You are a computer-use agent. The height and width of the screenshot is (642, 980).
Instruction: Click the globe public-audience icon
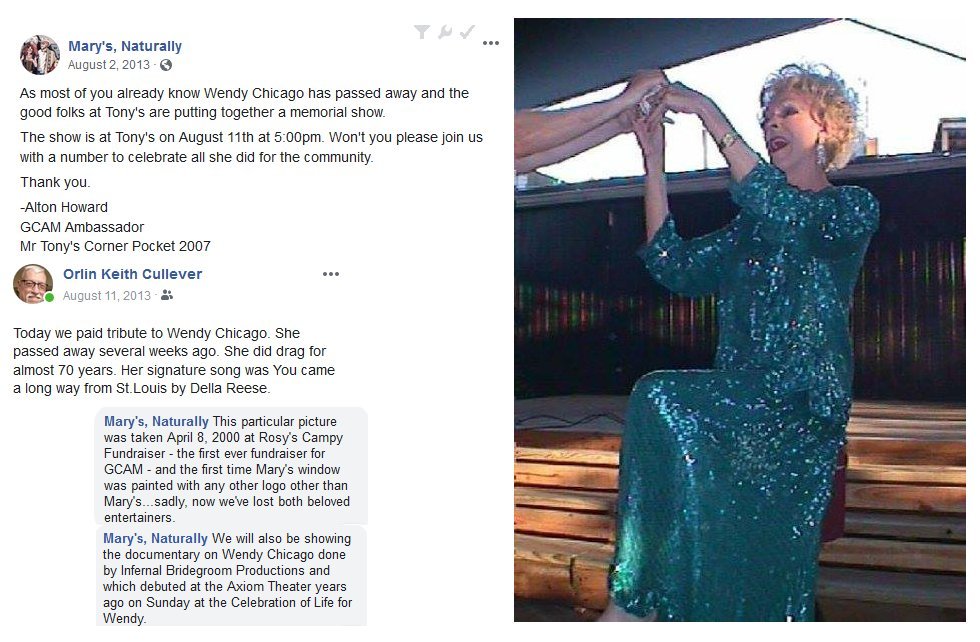[x=166, y=65]
